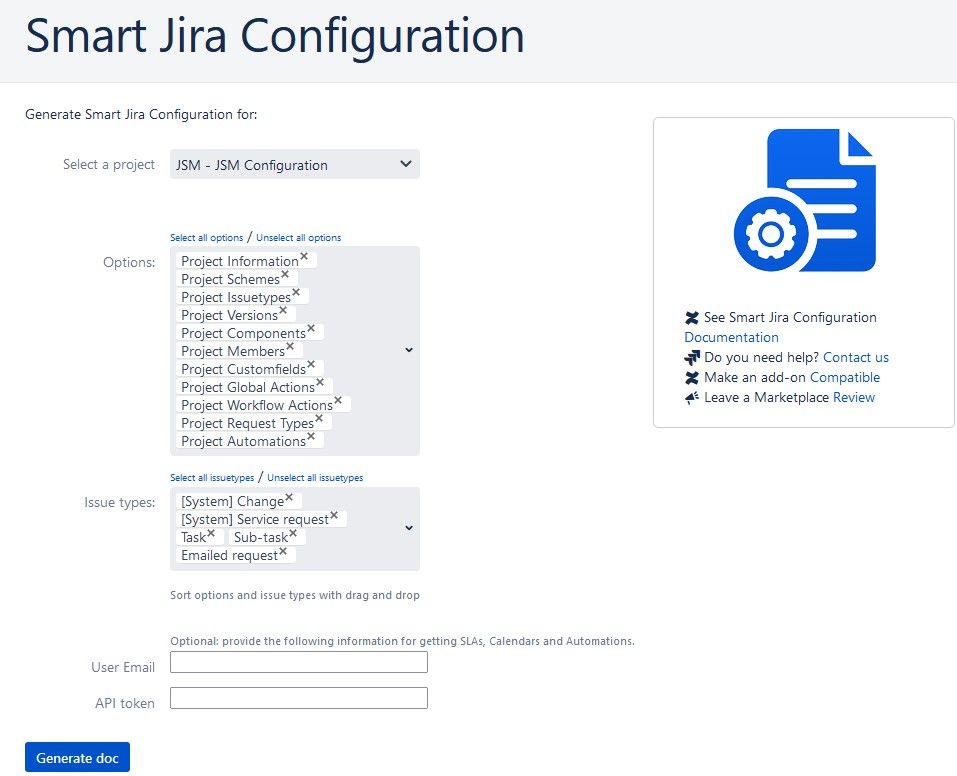Open the Marketplace Review link
The width and height of the screenshot is (957, 776).
[854, 397]
